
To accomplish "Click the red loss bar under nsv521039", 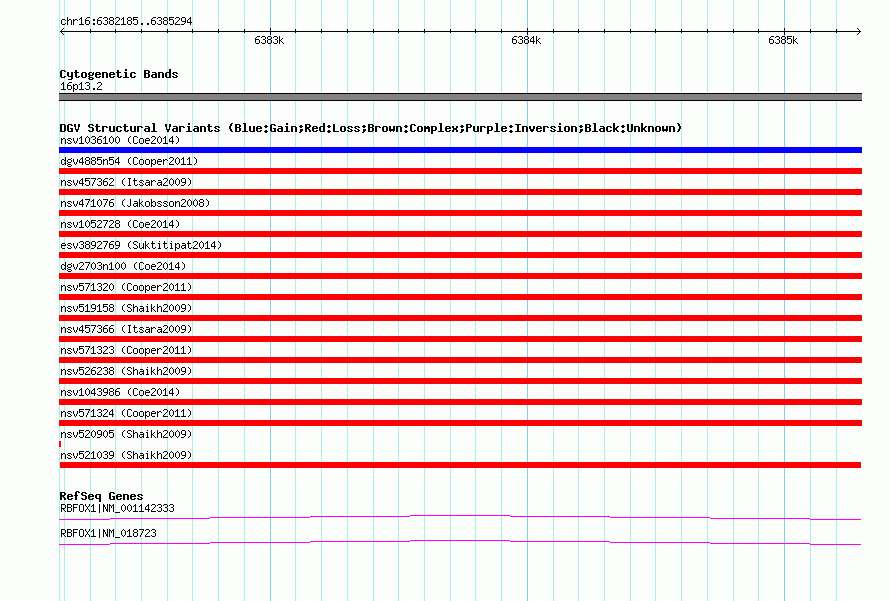I will click(x=460, y=465).
